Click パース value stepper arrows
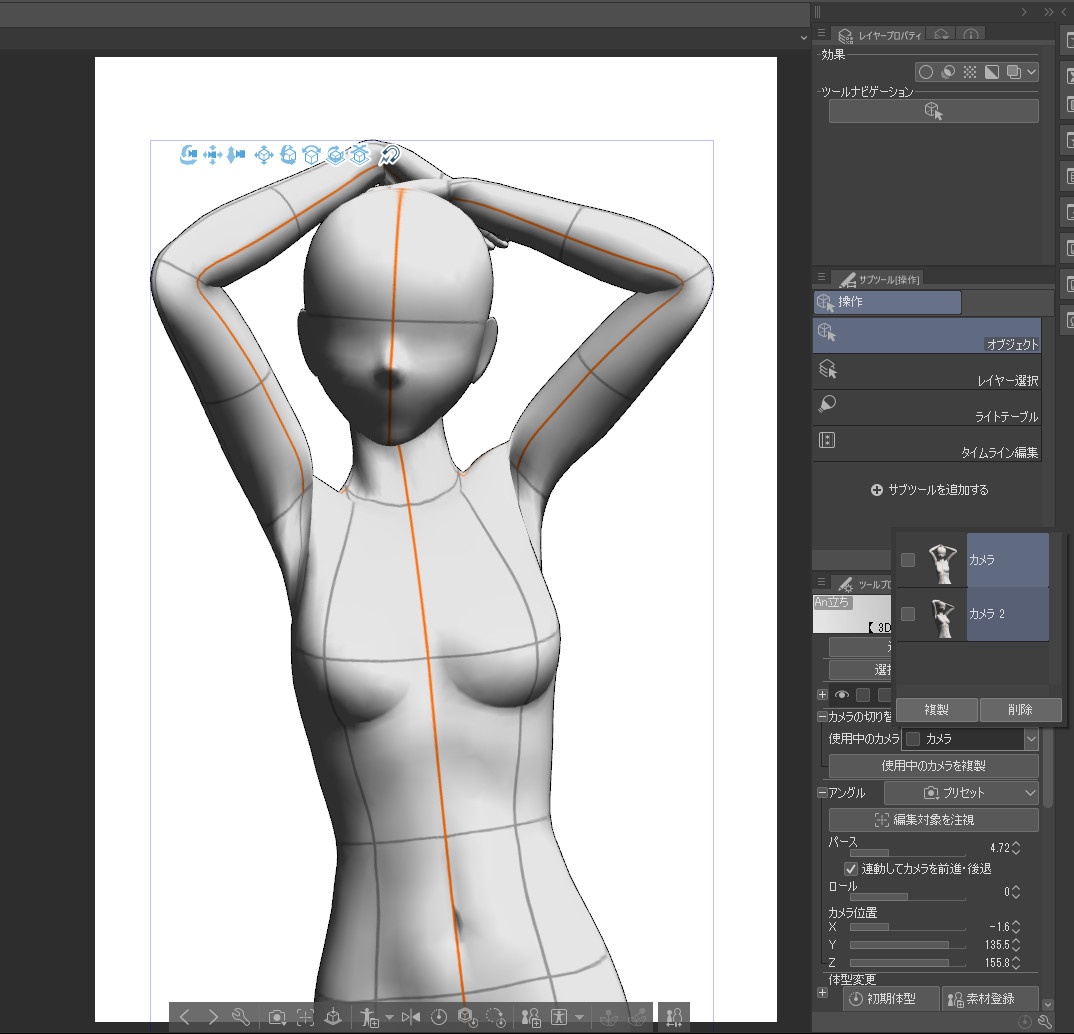The height and width of the screenshot is (1034, 1074). coord(1016,848)
